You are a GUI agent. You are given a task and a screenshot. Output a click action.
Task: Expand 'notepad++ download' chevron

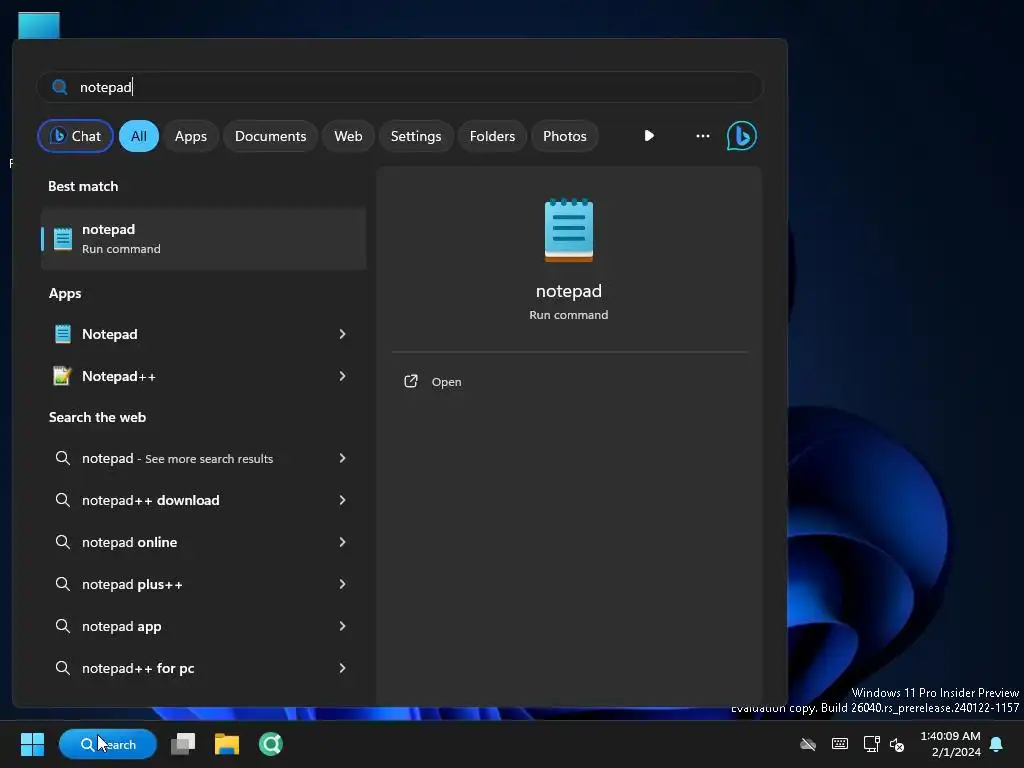tap(342, 500)
